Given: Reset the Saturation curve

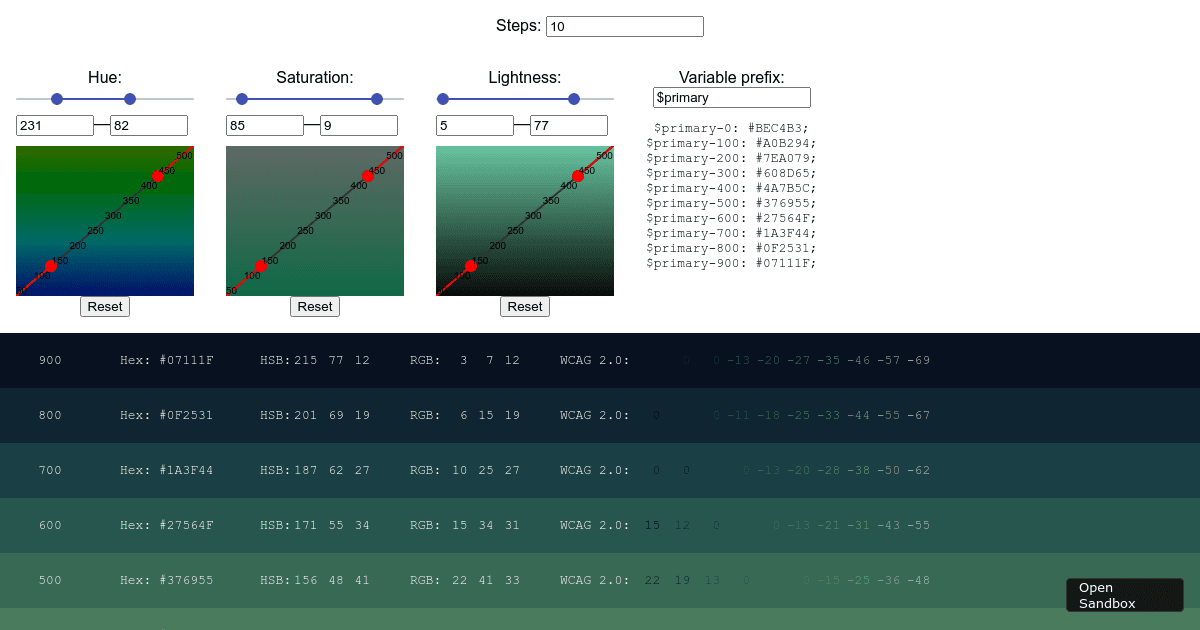Looking at the screenshot, I should 314,306.
